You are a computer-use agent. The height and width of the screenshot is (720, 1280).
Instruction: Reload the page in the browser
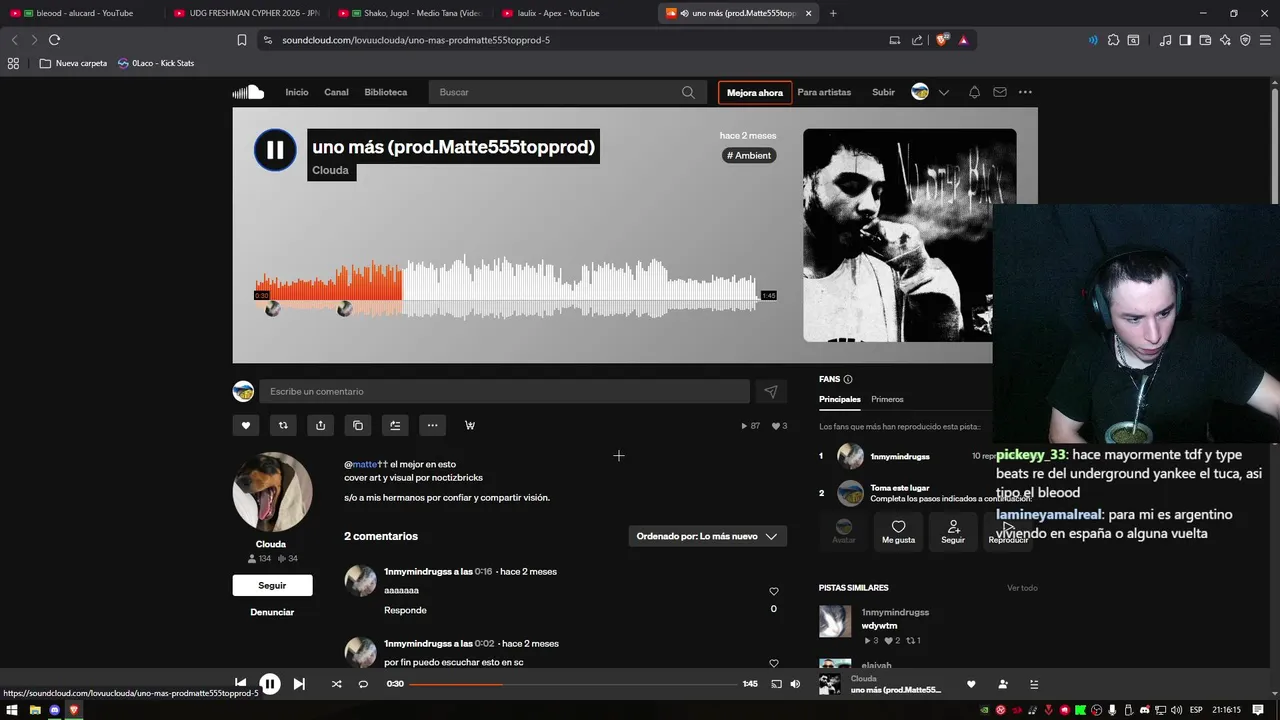coord(54,40)
